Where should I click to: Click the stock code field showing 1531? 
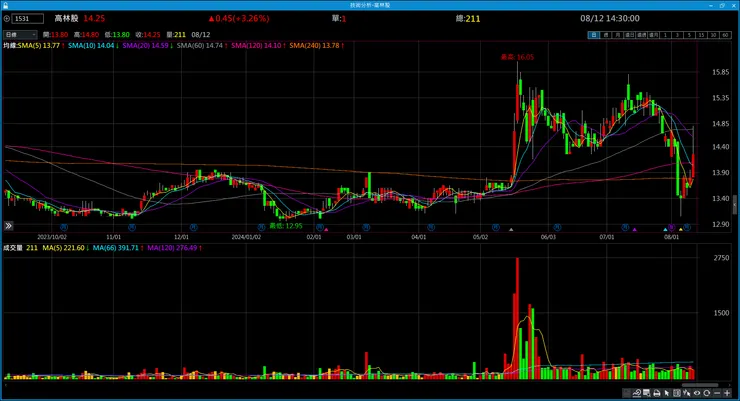point(28,19)
